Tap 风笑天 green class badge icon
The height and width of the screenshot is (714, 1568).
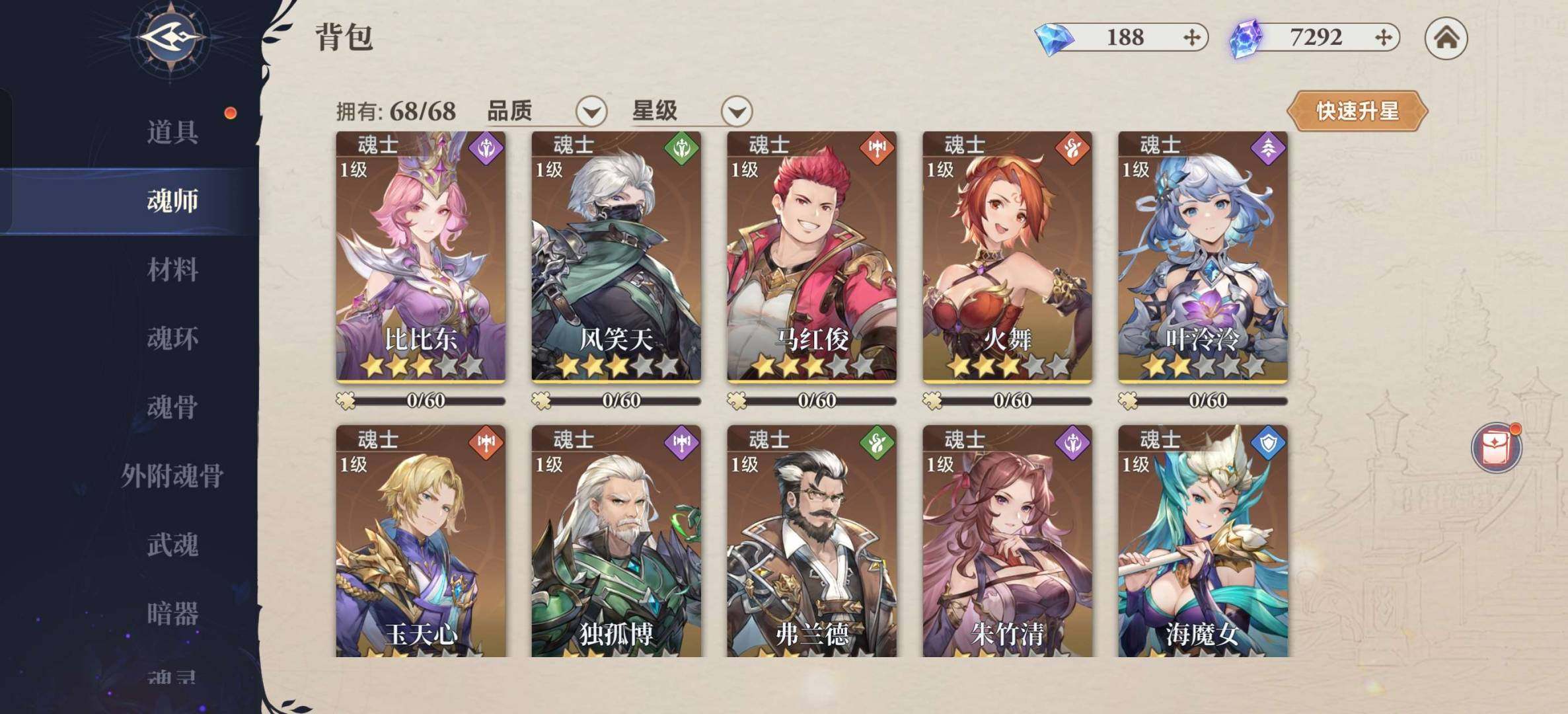(x=682, y=148)
